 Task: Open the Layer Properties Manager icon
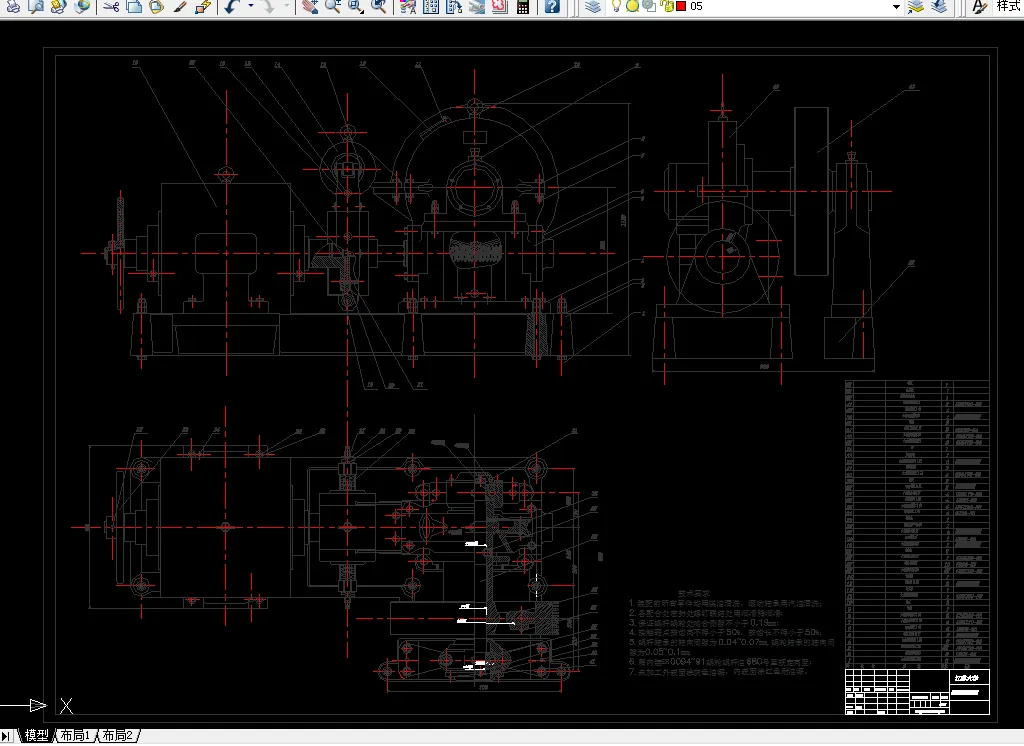click(593, 7)
